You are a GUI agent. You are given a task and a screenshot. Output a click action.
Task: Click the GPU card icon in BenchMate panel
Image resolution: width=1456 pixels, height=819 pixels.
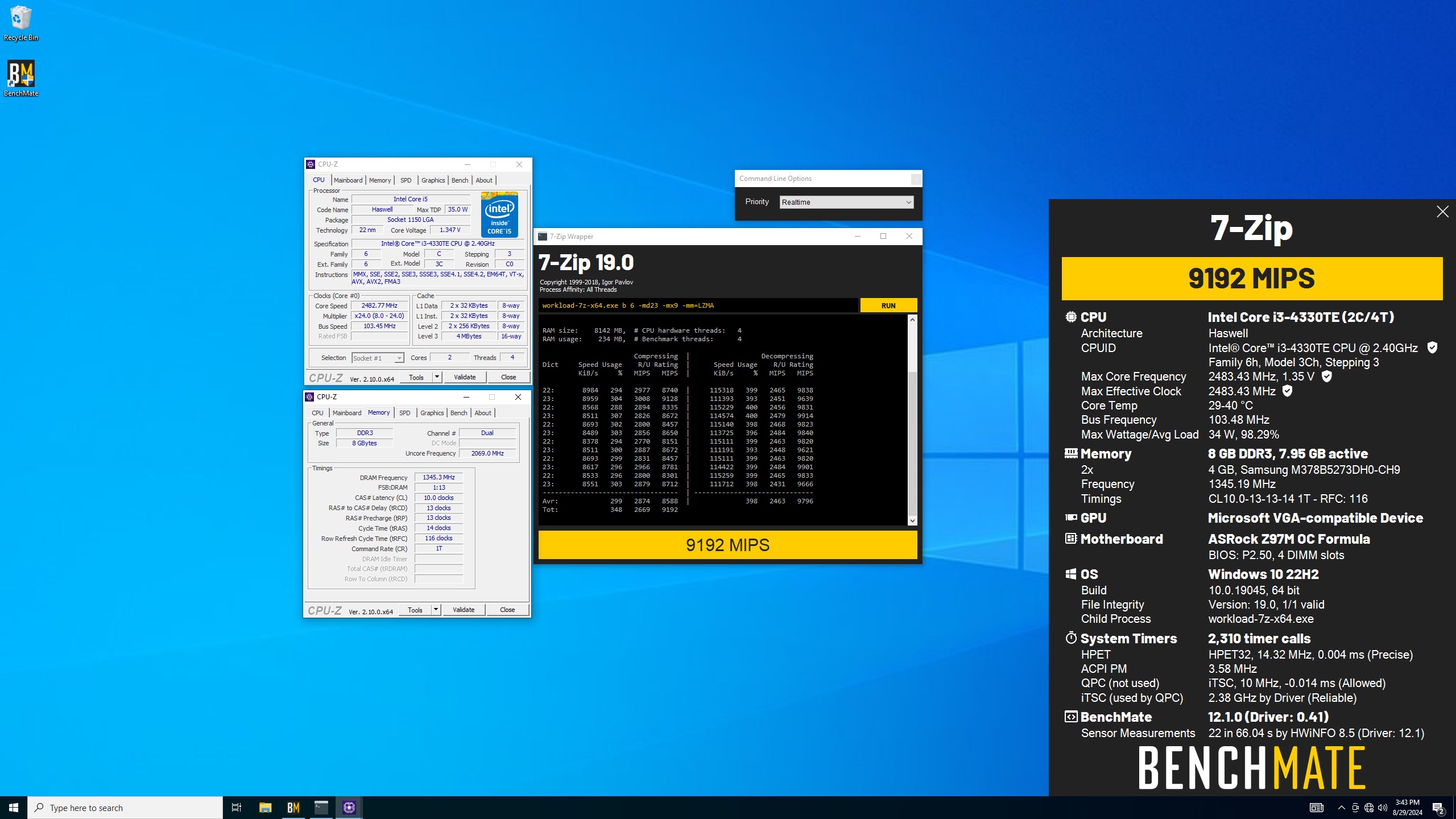[x=1071, y=518]
